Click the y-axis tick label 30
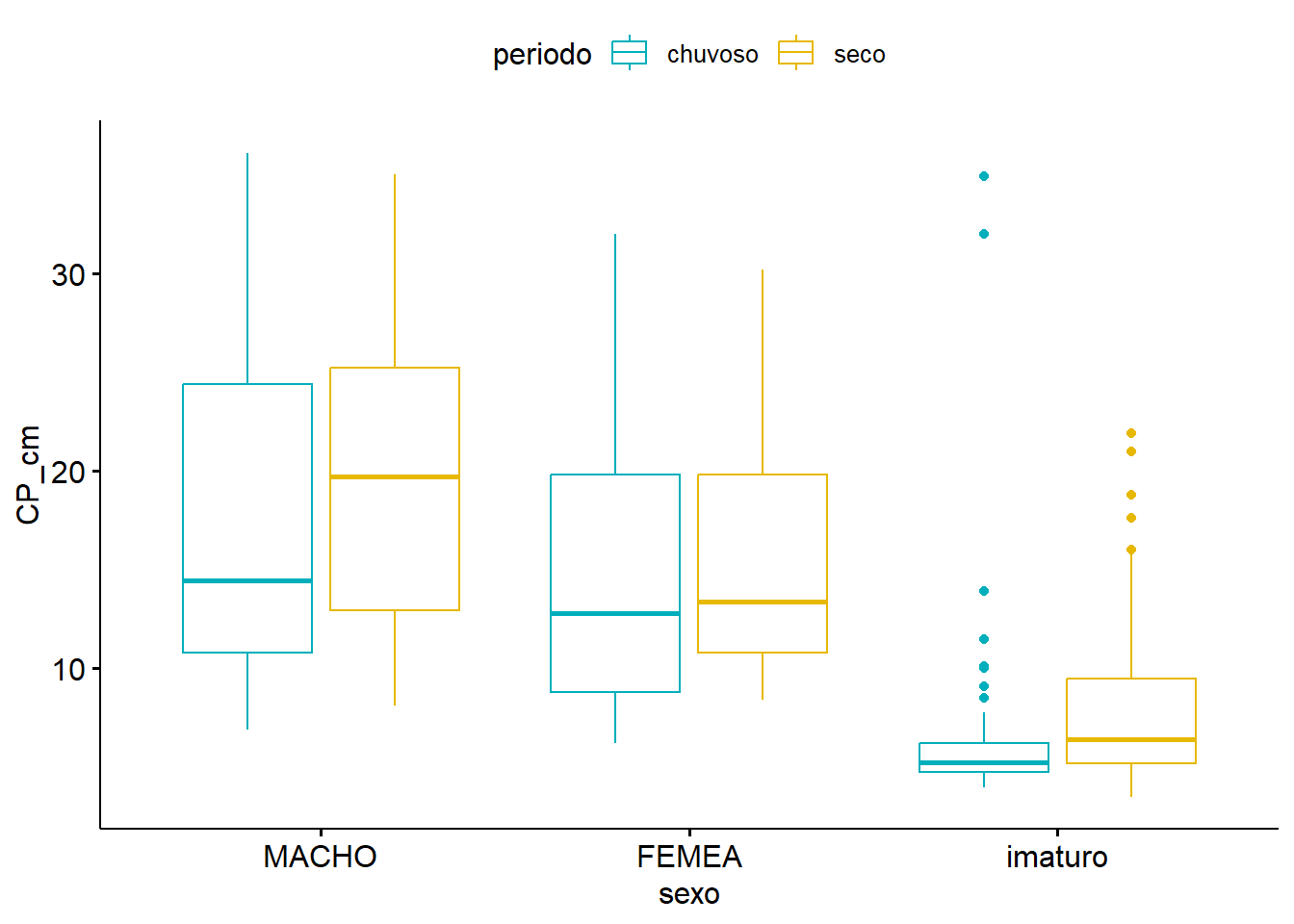The width and height of the screenshot is (1294, 924). [68, 275]
